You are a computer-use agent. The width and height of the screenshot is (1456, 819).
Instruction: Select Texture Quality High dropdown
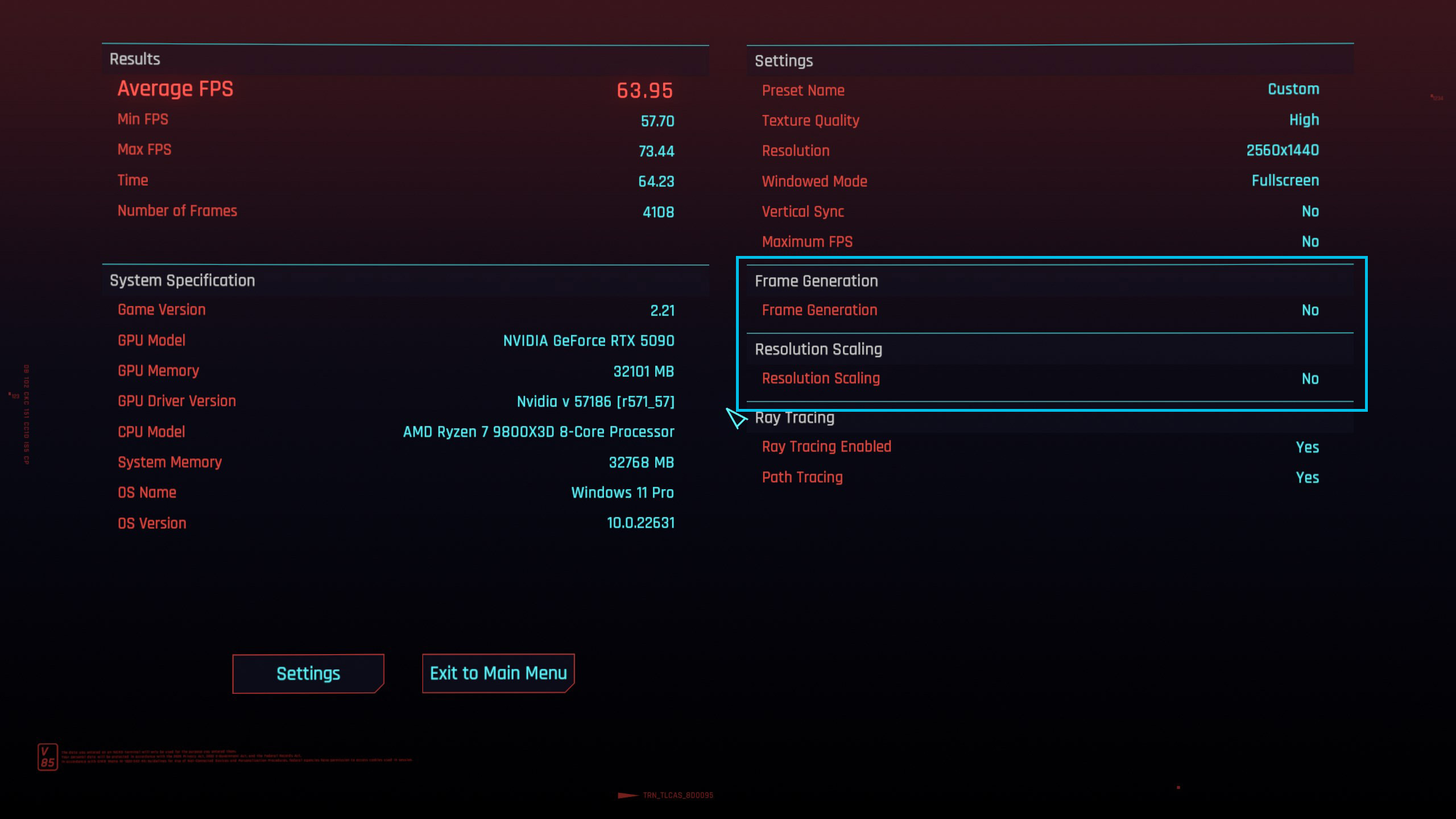1303,120
